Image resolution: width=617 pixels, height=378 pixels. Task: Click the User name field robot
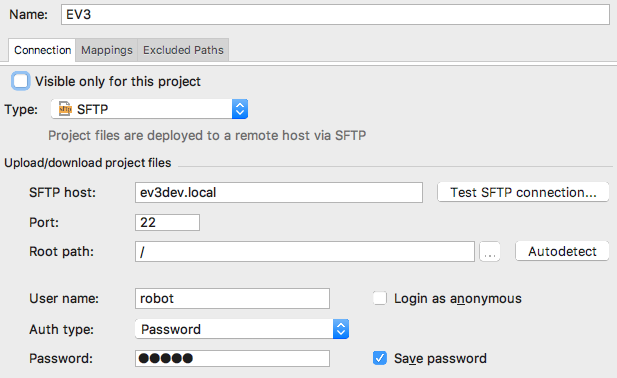[x=233, y=299]
